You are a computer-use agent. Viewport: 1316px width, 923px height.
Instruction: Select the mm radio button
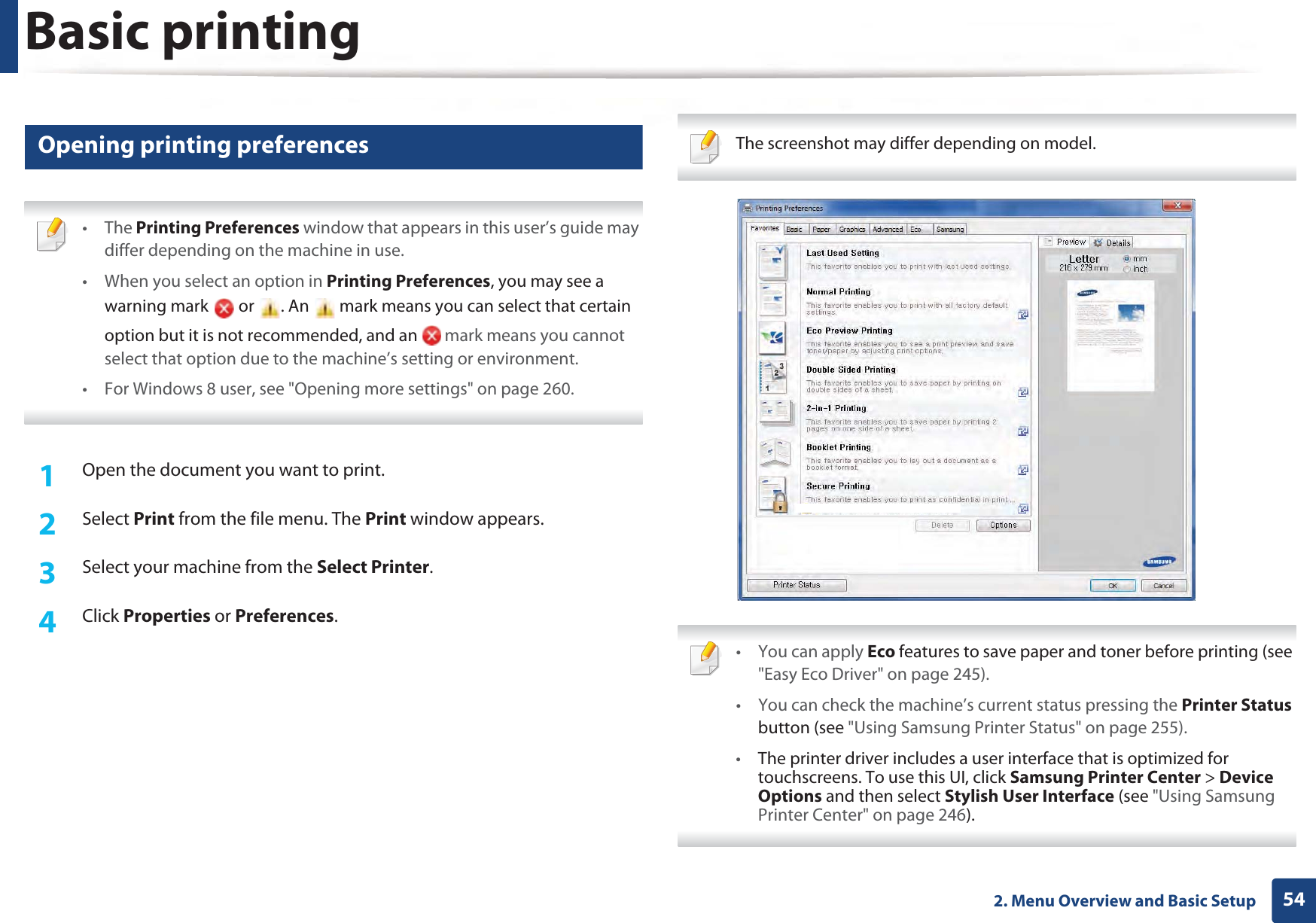pyautogui.click(x=1126, y=259)
